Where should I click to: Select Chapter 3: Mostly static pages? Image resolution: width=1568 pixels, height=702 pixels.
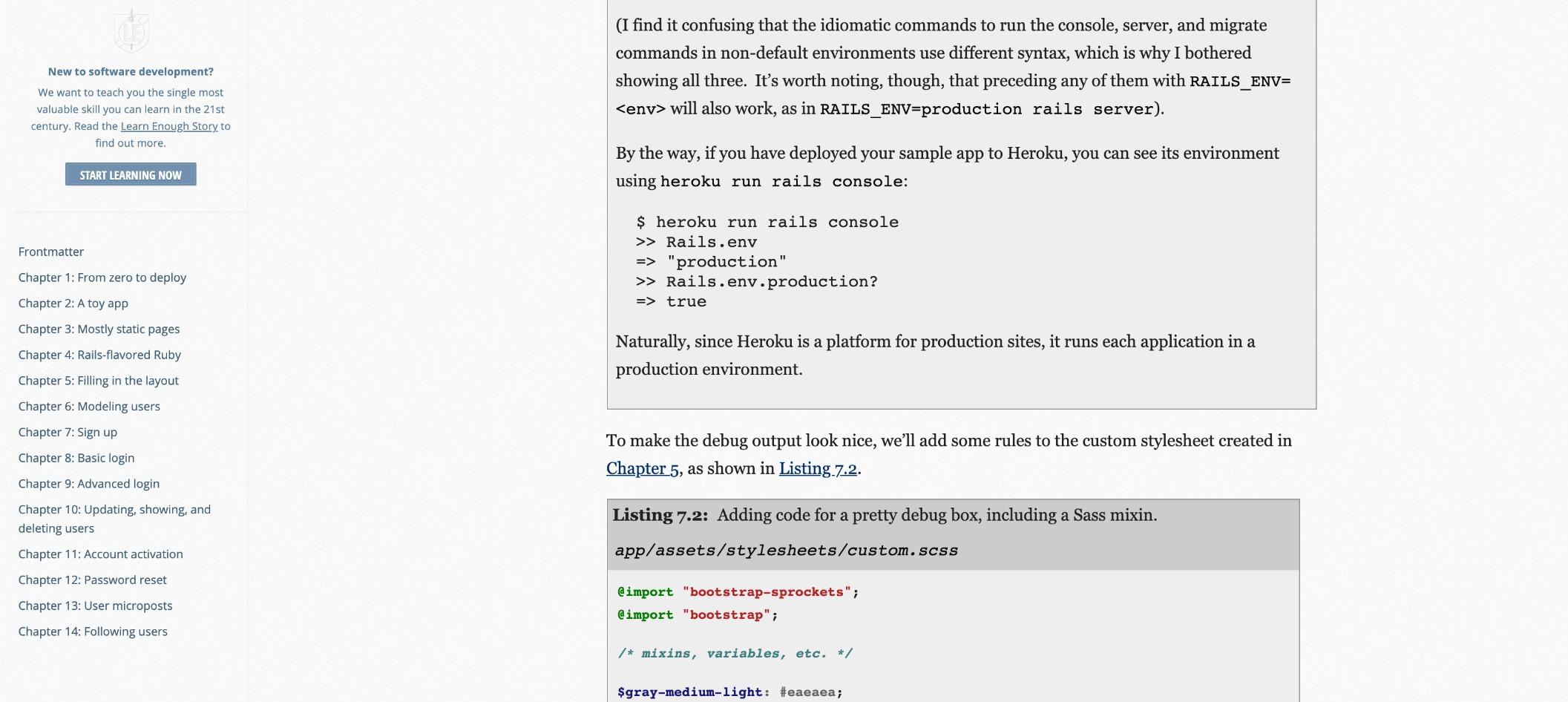99,329
